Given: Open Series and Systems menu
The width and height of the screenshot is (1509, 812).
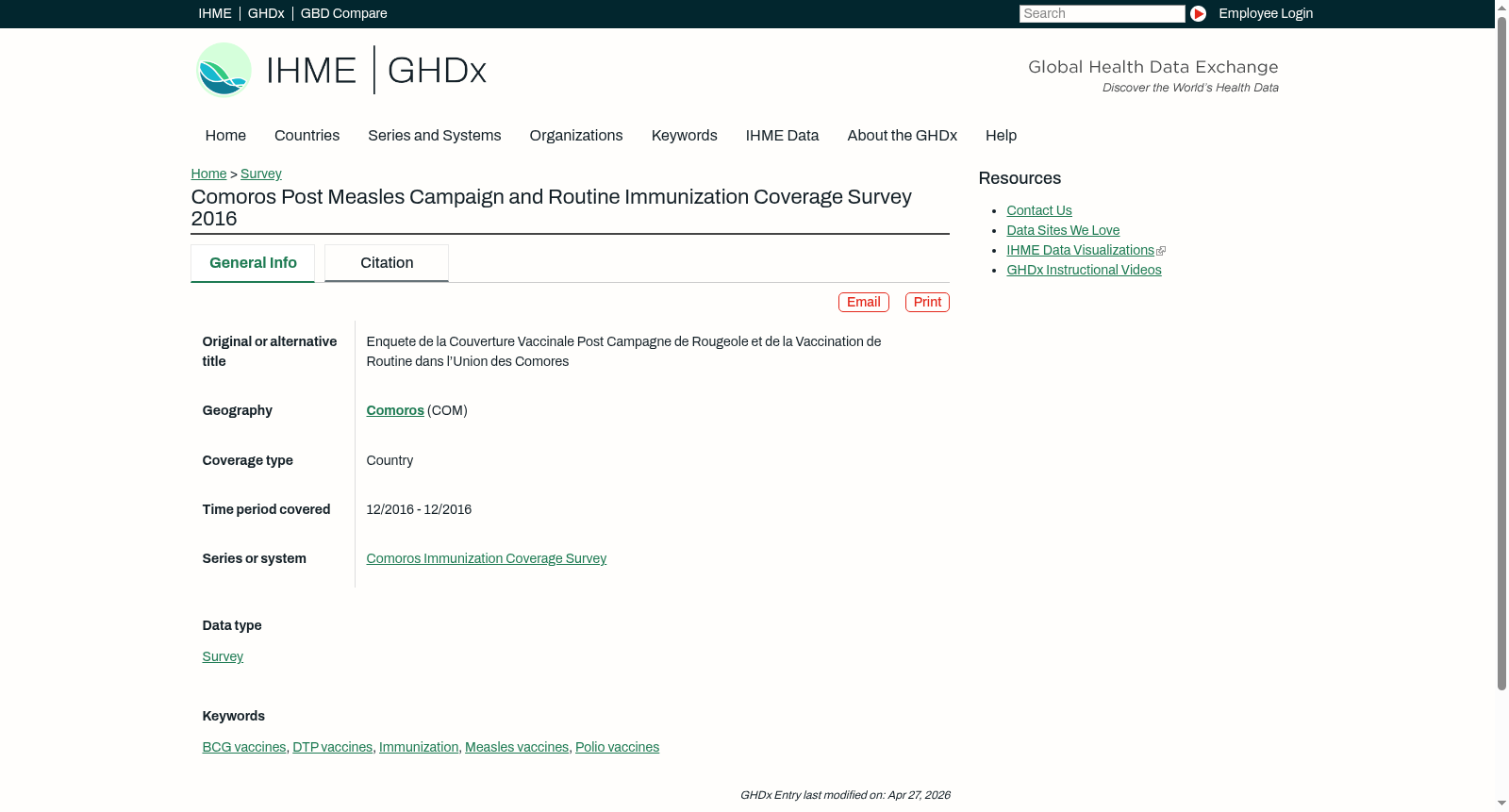Looking at the screenshot, I should click(x=434, y=136).
